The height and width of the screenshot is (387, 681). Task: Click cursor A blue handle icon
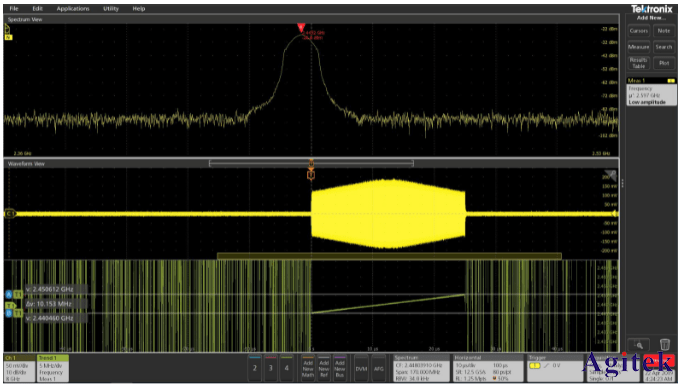(9, 294)
